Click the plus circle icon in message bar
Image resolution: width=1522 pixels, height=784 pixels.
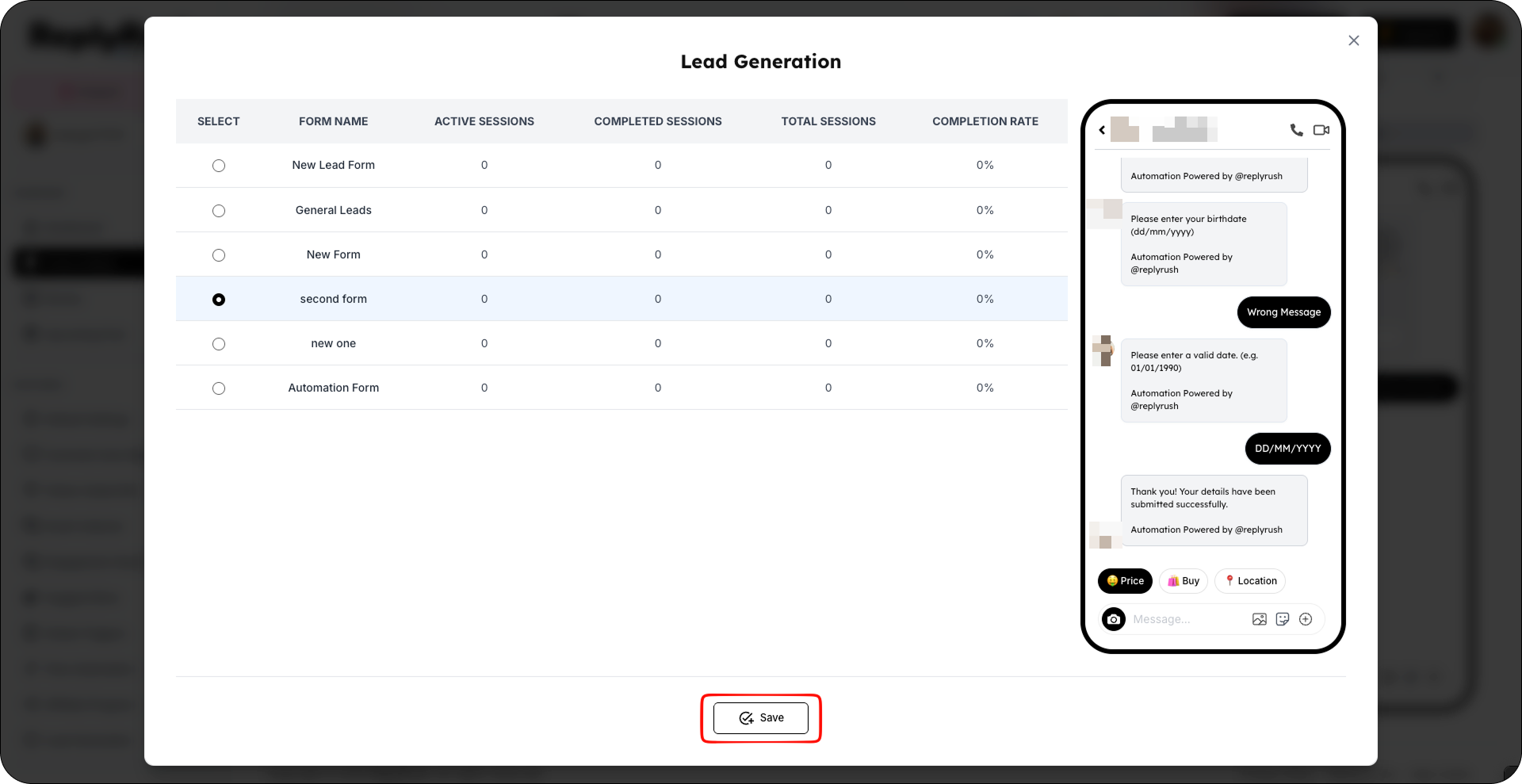click(1306, 619)
